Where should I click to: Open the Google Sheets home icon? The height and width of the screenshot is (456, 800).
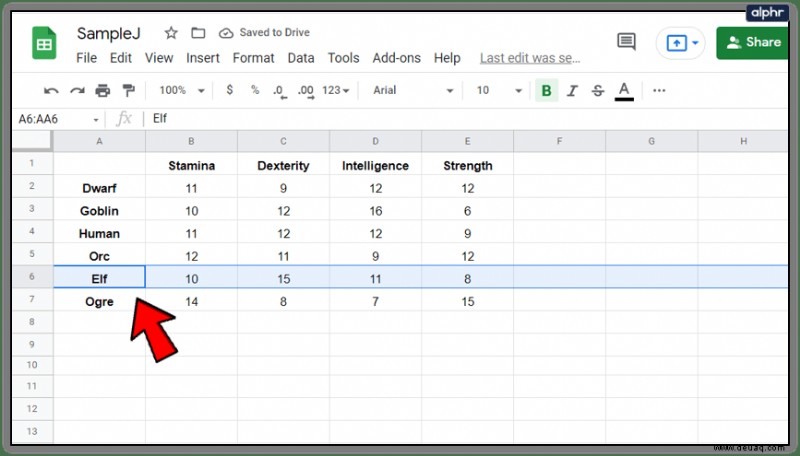click(x=44, y=43)
